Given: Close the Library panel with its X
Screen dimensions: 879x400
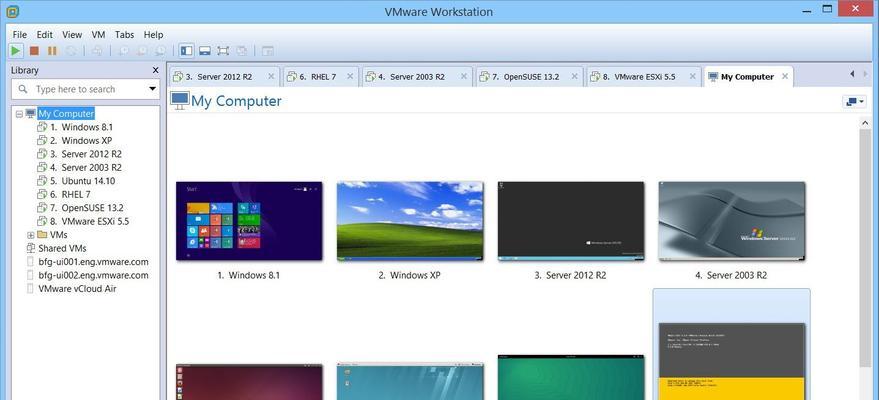Looking at the screenshot, I should 155,70.
